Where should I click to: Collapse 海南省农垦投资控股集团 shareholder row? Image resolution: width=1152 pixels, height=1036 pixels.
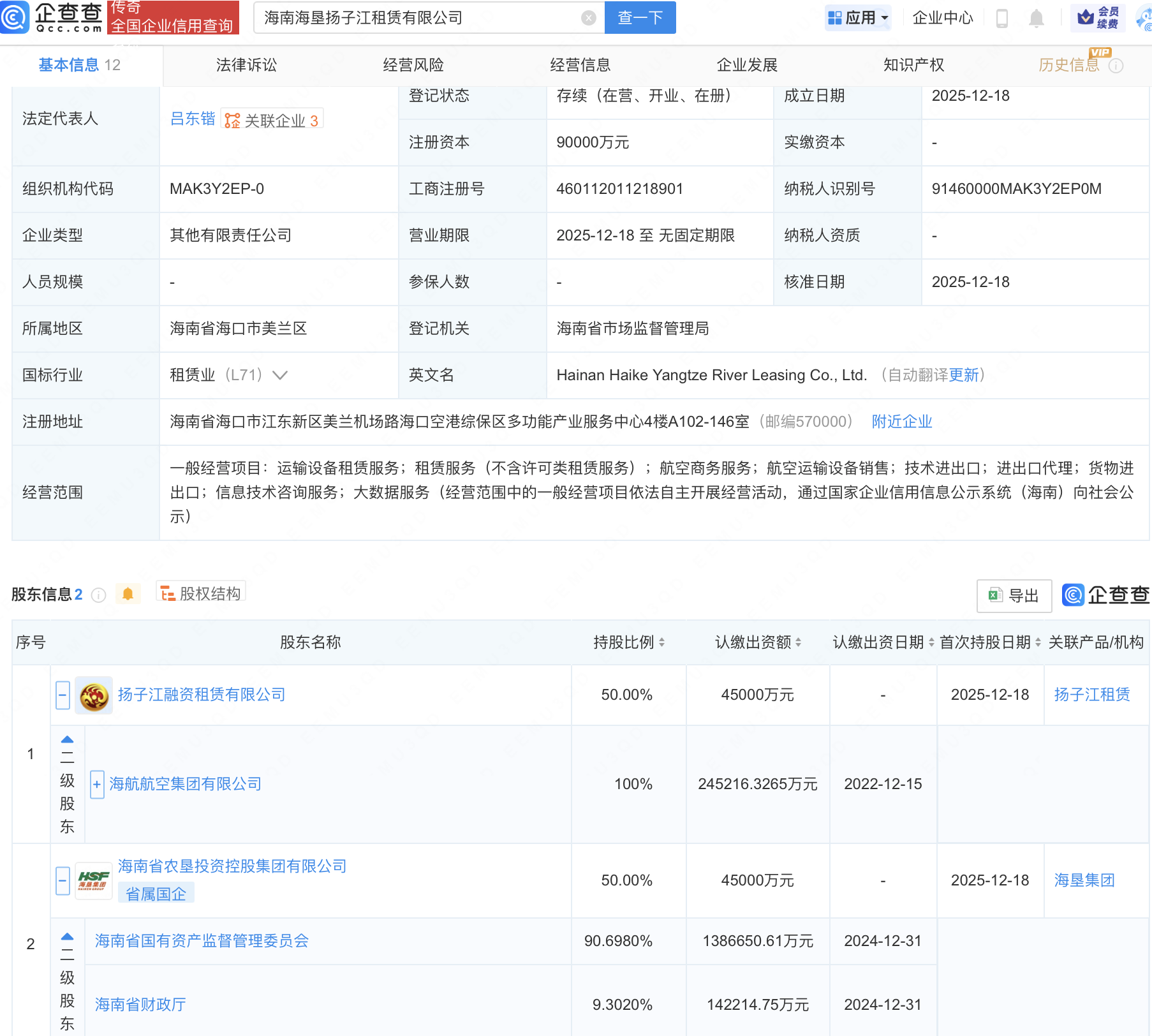click(63, 881)
